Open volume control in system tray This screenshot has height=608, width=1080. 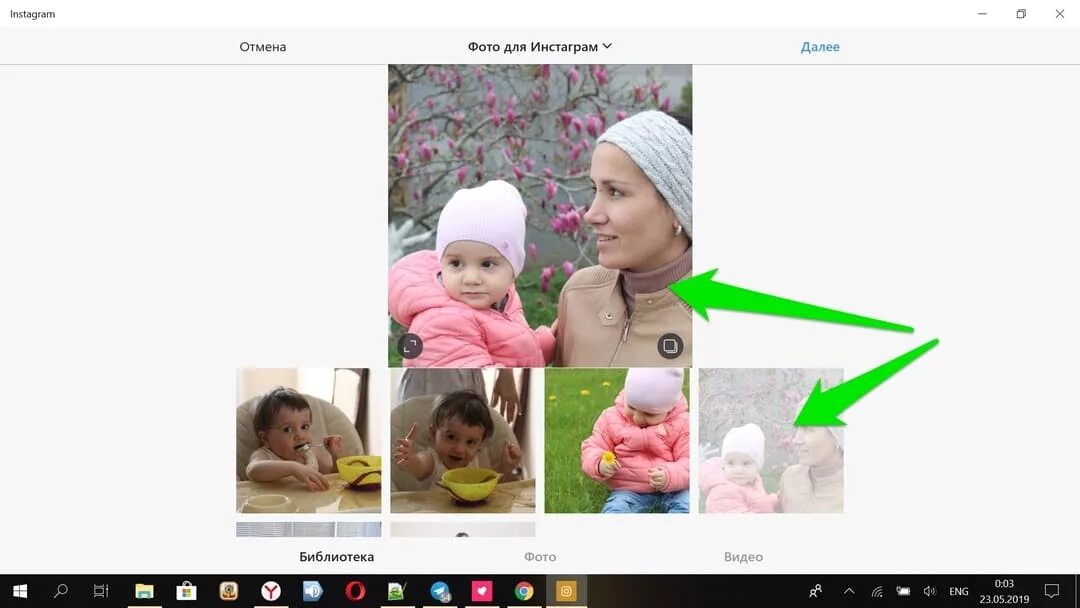930,591
